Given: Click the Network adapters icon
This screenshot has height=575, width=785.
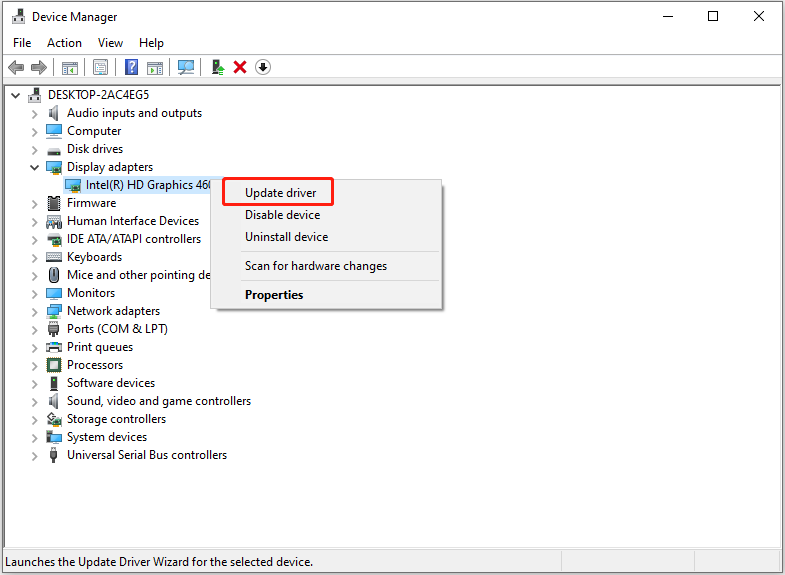Looking at the screenshot, I should (54, 311).
